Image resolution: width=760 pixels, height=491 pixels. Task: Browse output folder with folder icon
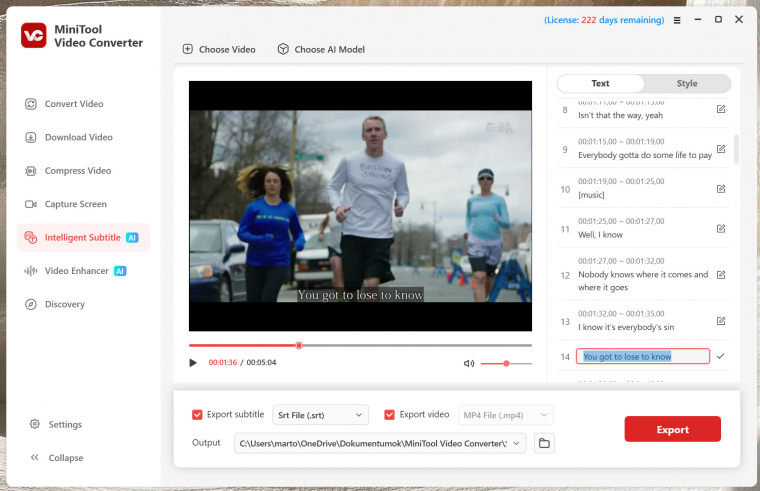point(544,443)
